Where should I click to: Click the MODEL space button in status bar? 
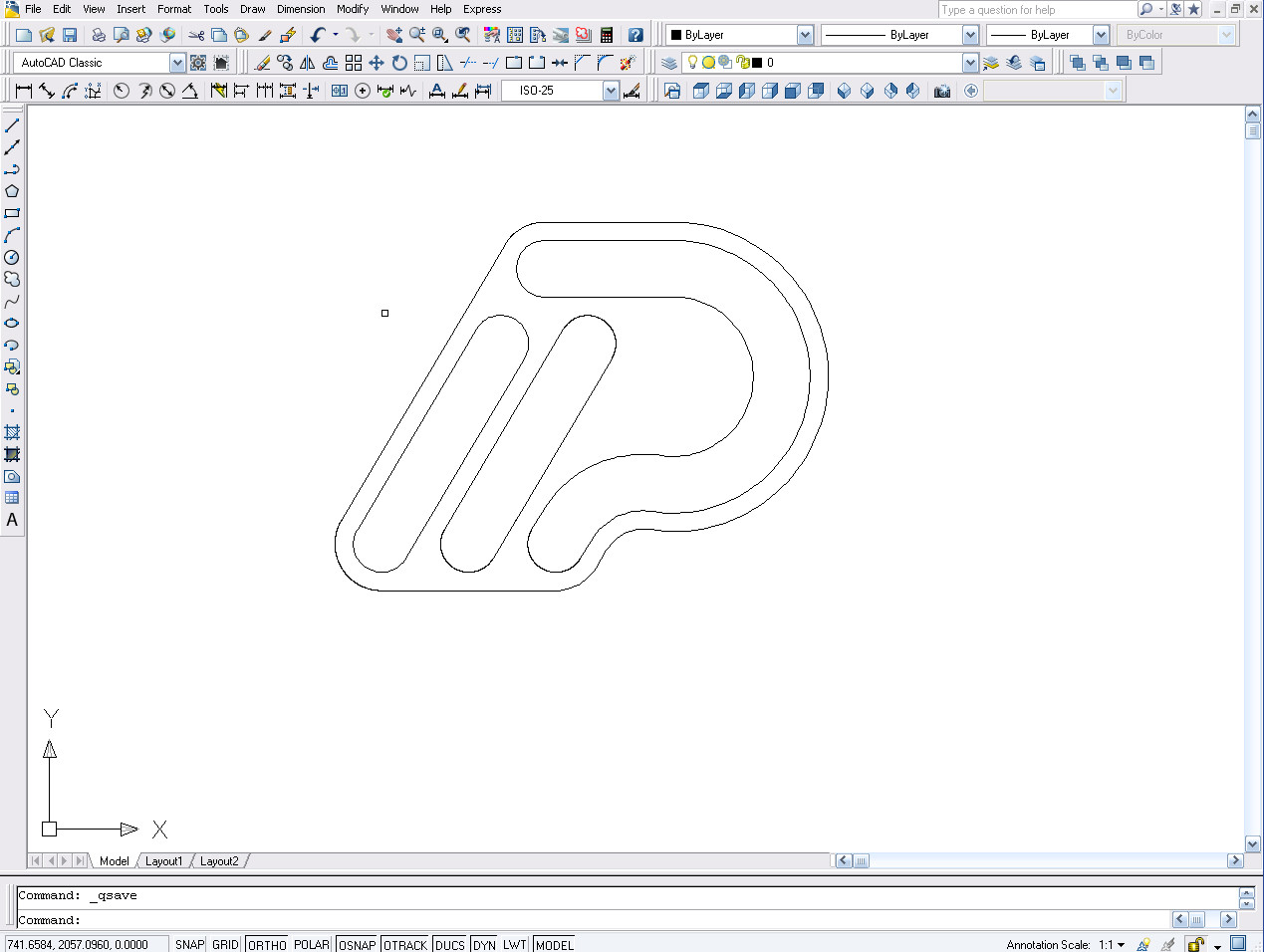[555, 944]
